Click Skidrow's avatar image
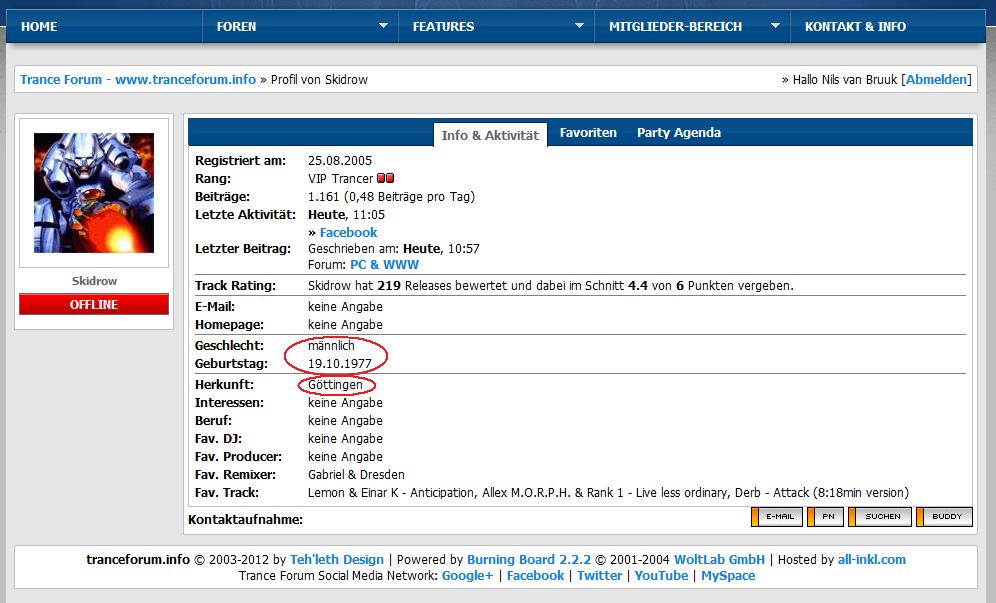The width and height of the screenshot is (996, 603). [x=94, y=193]
